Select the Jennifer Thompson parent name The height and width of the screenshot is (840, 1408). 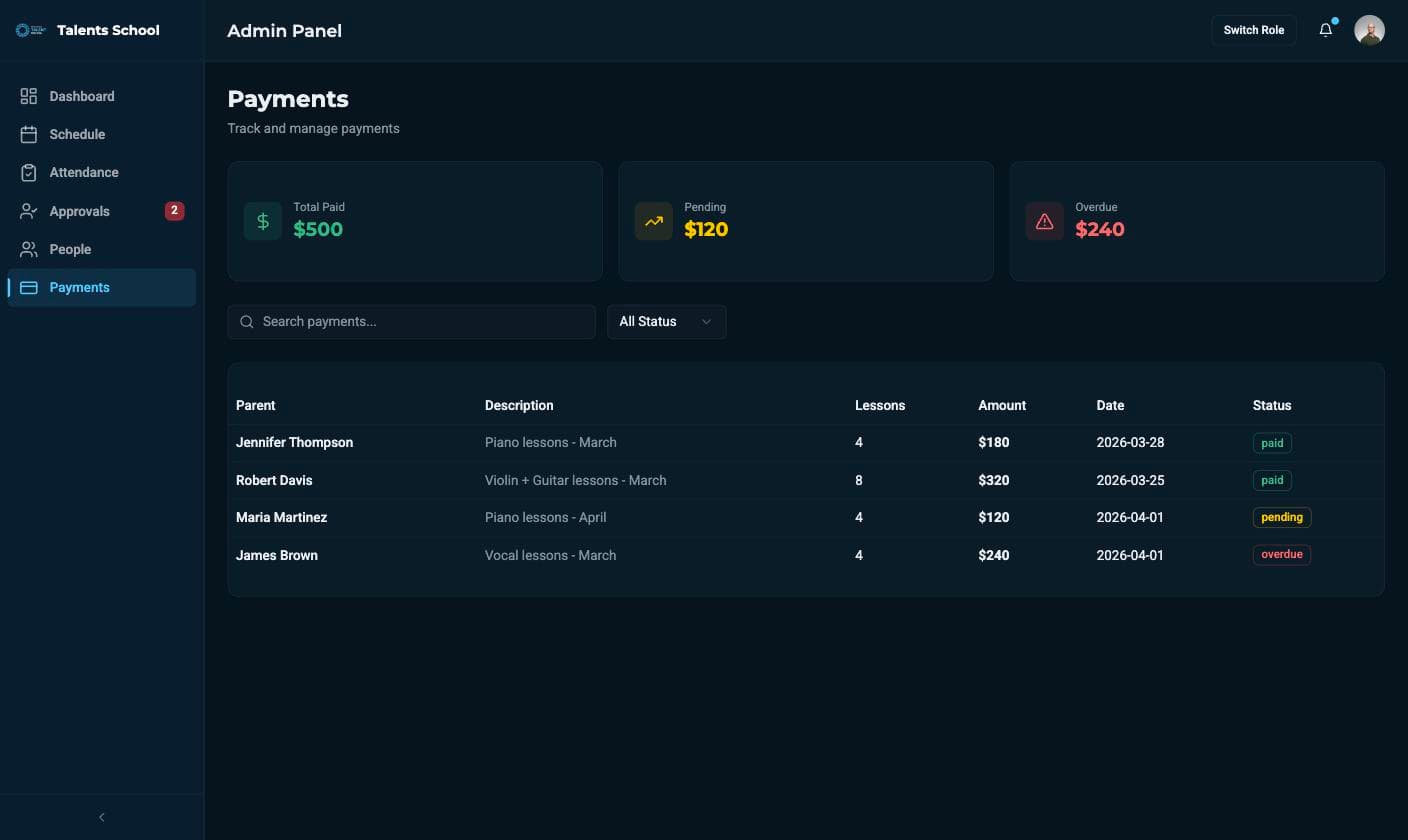[294, 442]
